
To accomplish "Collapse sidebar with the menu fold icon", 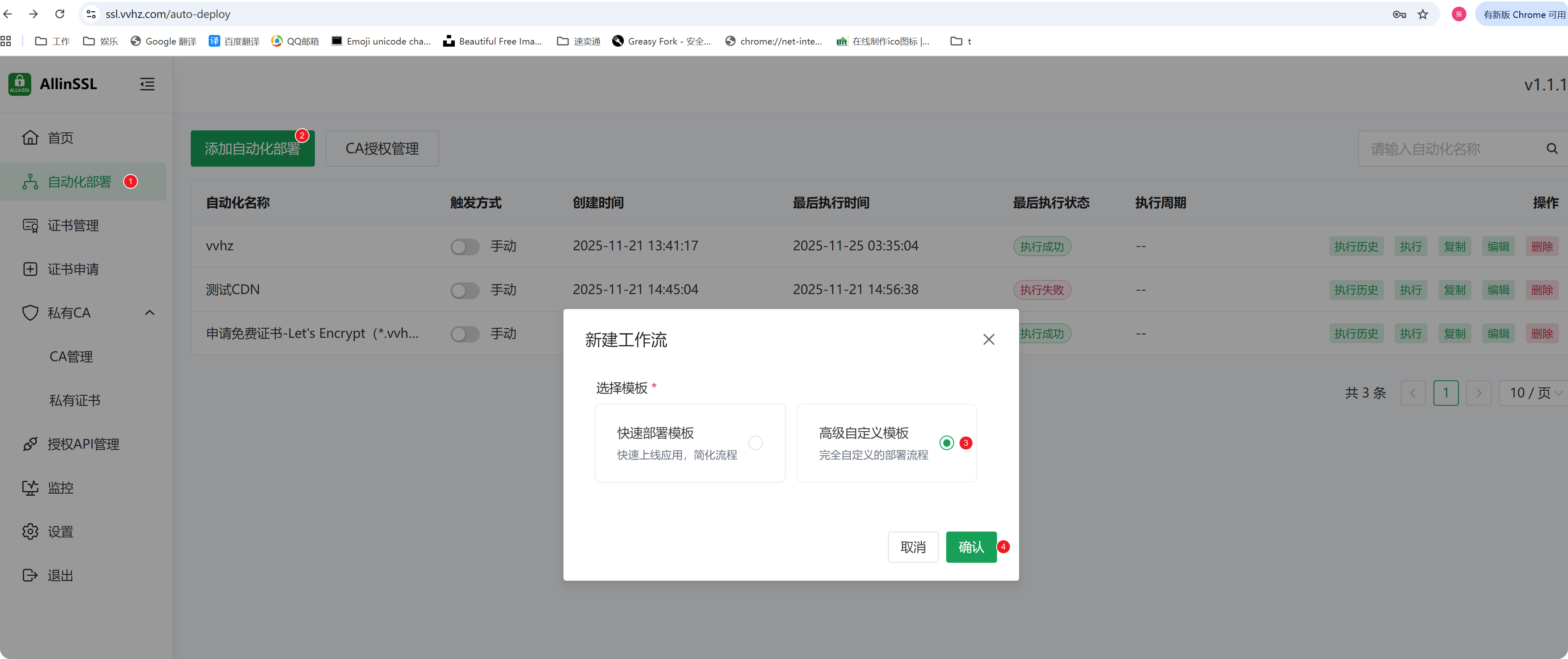I will 147,84.
